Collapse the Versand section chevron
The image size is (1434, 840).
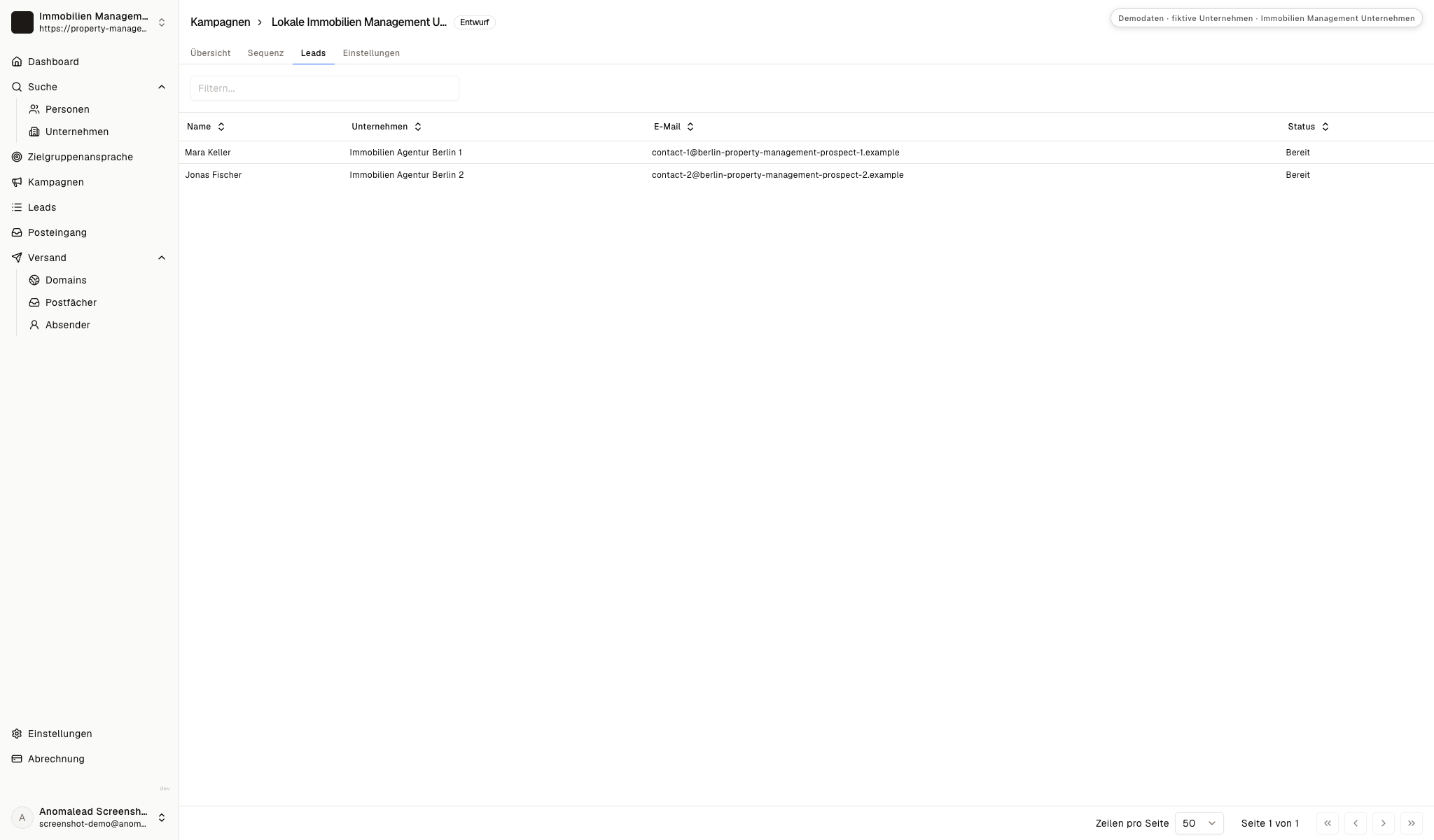(x=162, y=258)
